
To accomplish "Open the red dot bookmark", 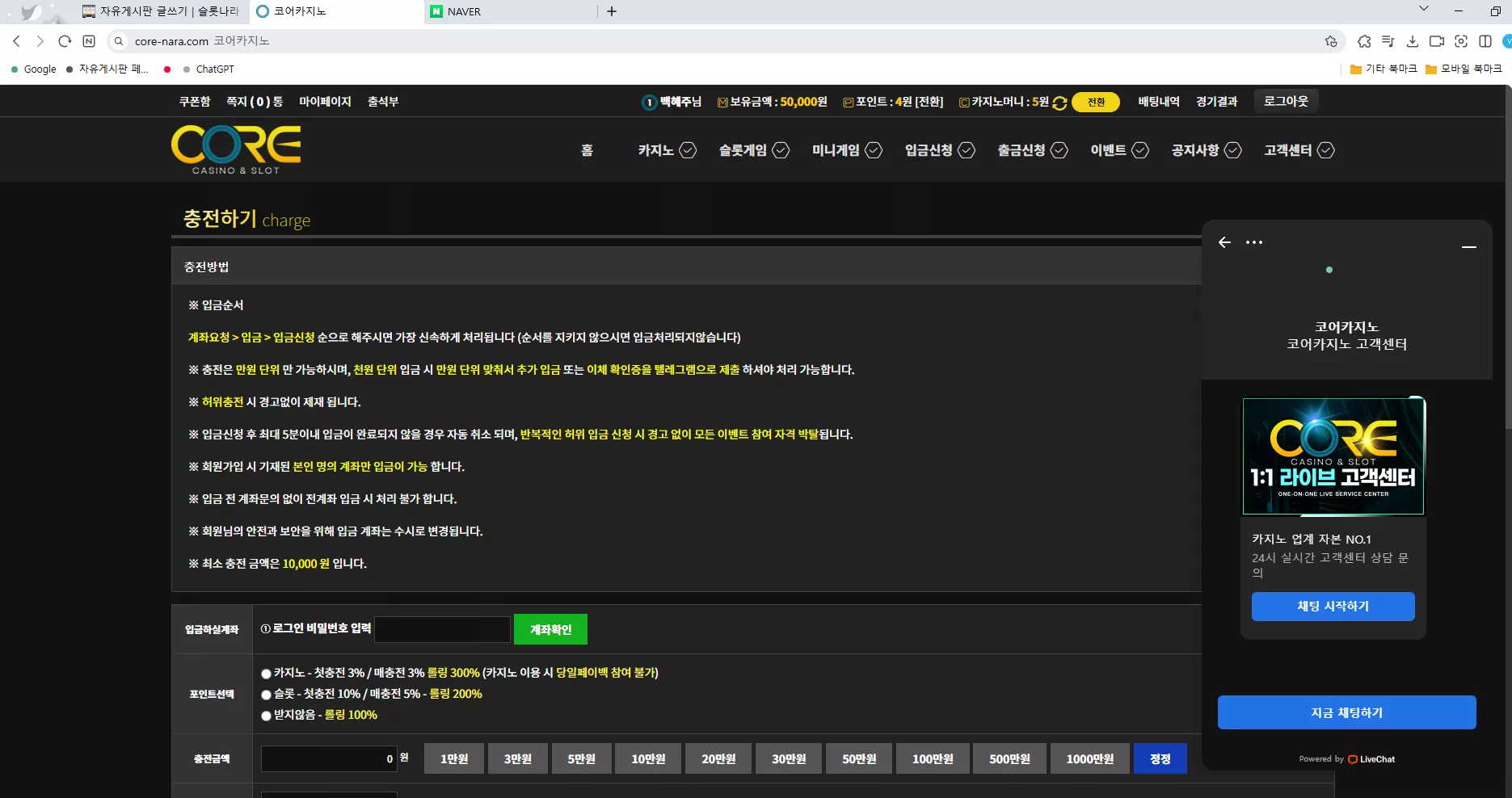I will coord(167,69).
